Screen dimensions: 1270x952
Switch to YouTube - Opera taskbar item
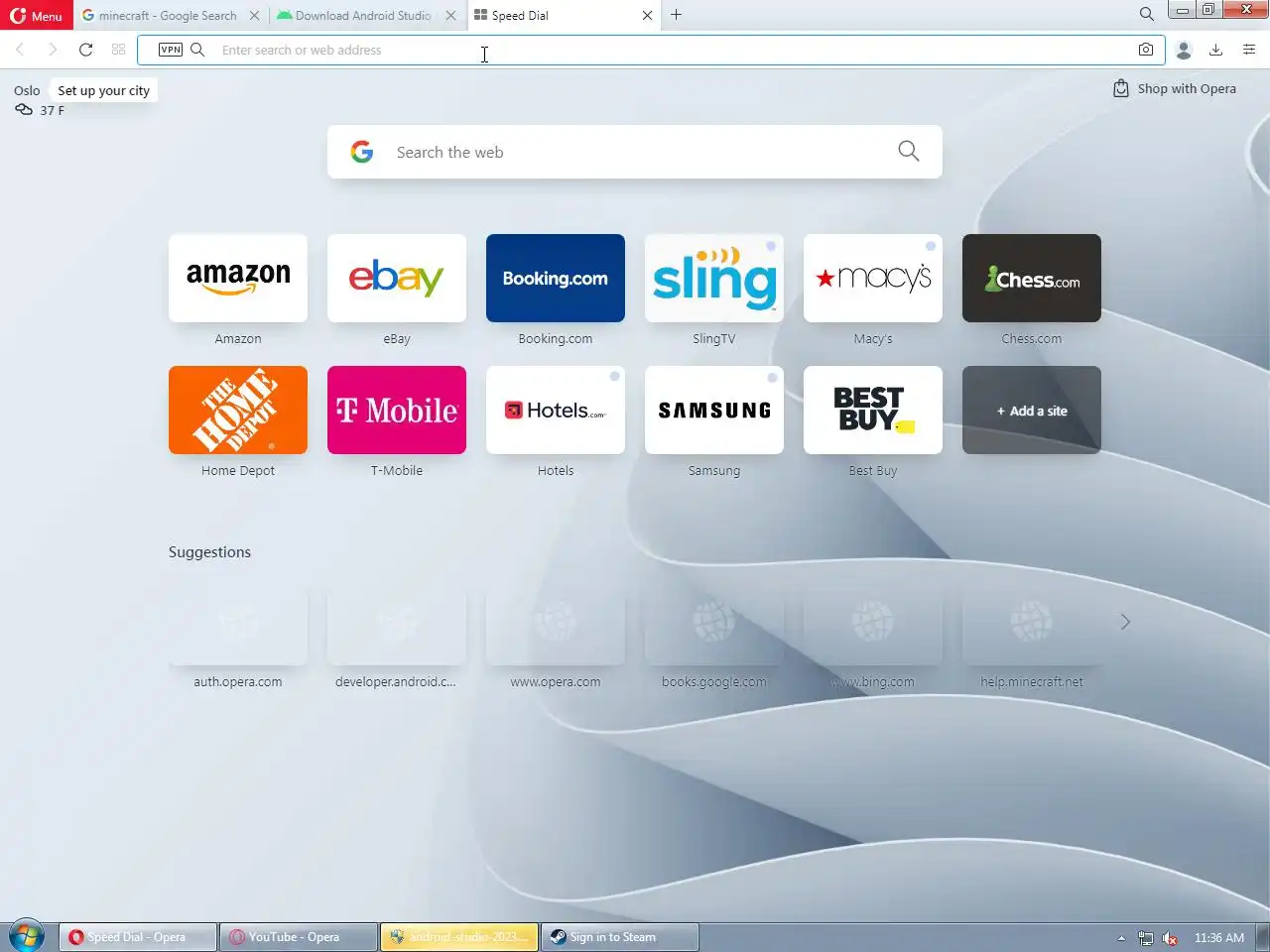299,937
